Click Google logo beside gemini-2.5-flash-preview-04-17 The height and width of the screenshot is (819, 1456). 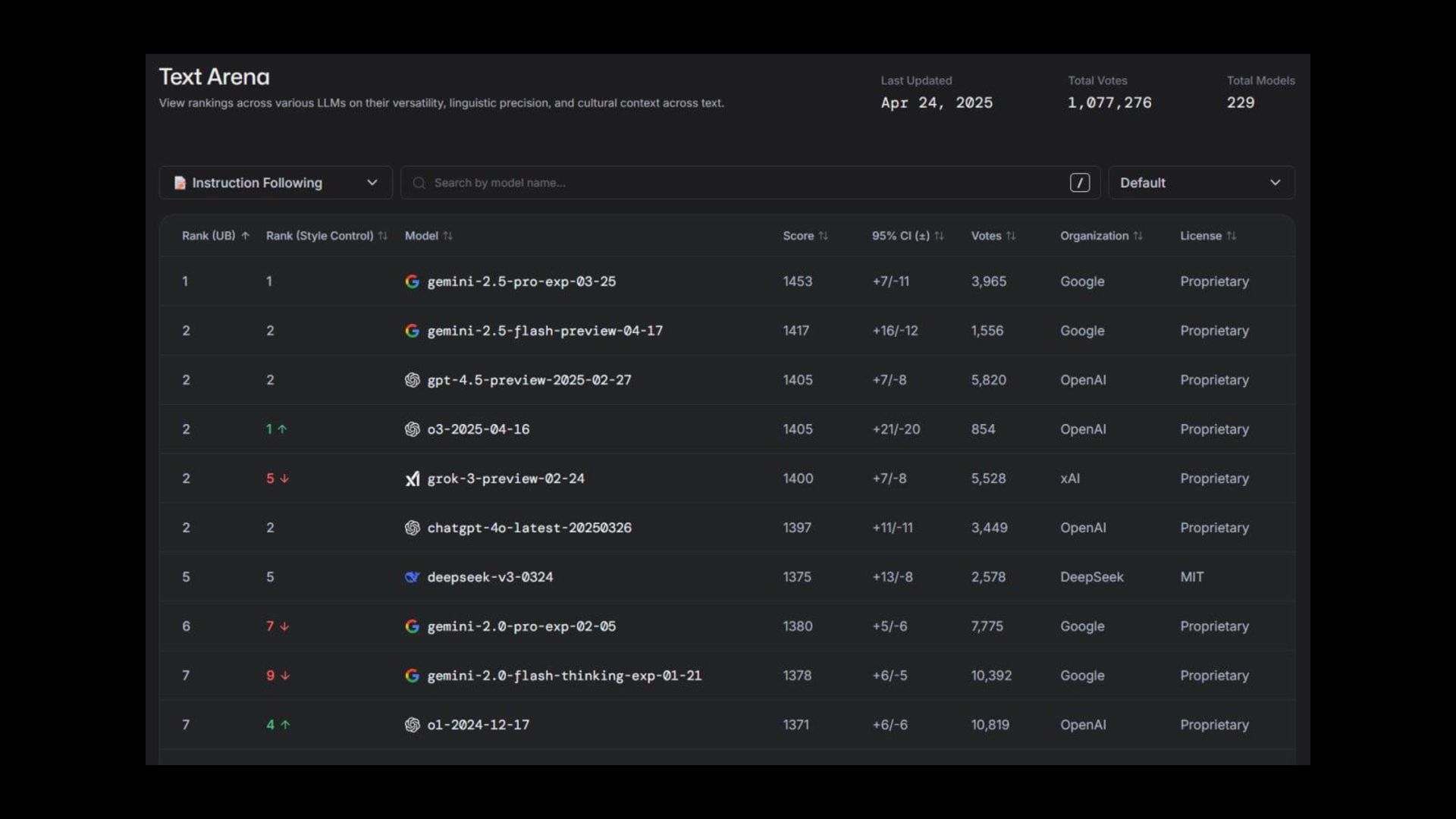point(412,331)
